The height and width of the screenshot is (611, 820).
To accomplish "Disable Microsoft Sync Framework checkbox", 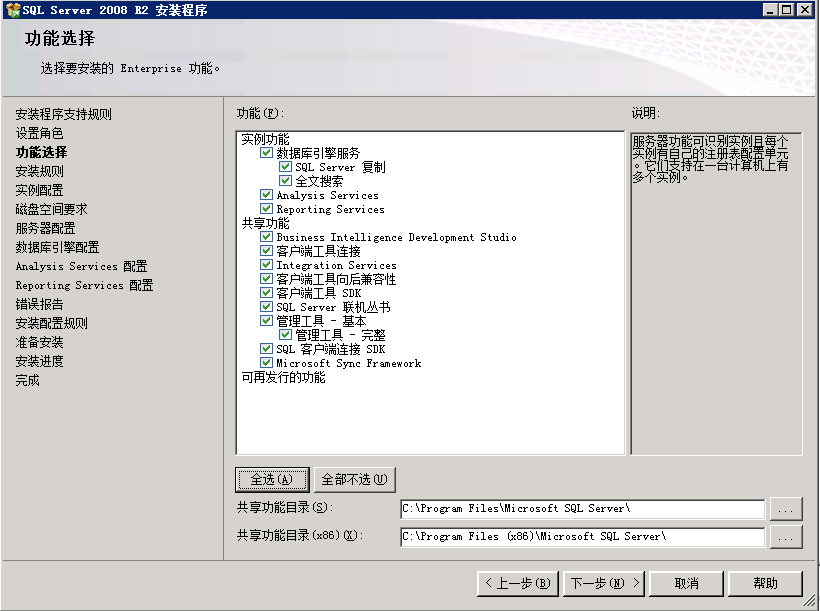I will click(266, 364).
